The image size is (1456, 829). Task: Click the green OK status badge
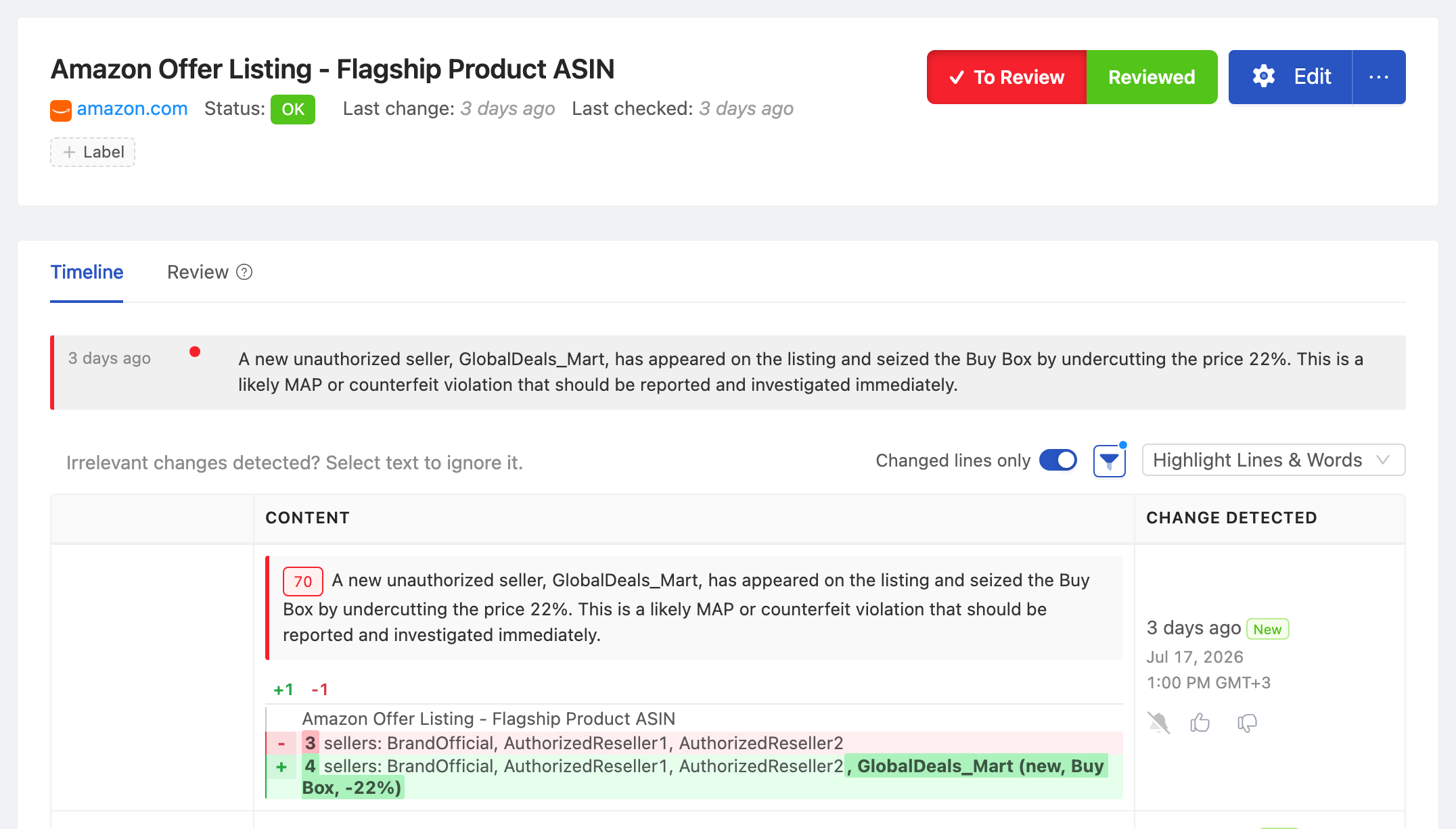(293, 110)
